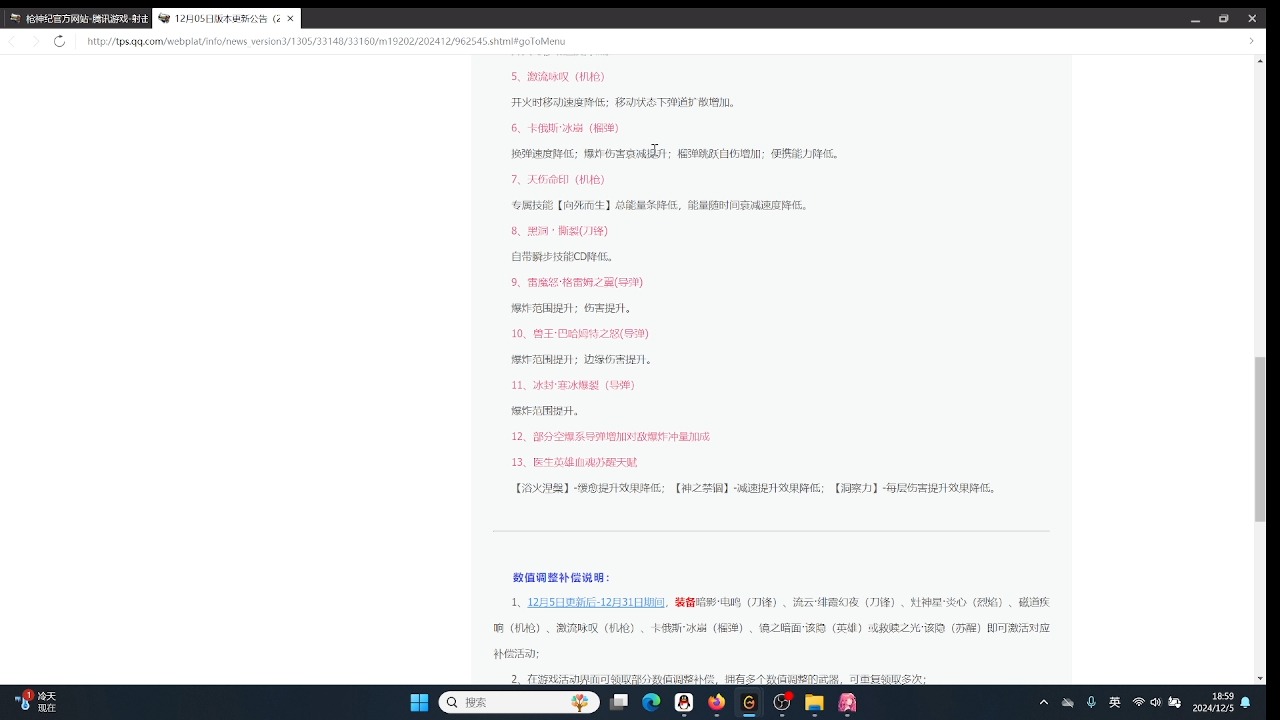Screen dimensions: 1280x720
Task: Click heading 6、卡俄斯·冰崩（榴弹）
Action: 565,128
